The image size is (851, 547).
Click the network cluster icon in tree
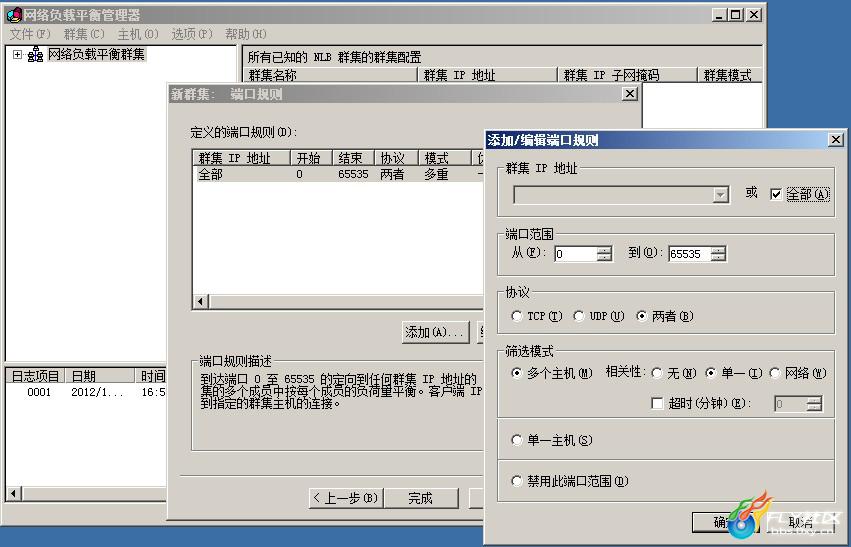tap(35, 54)
